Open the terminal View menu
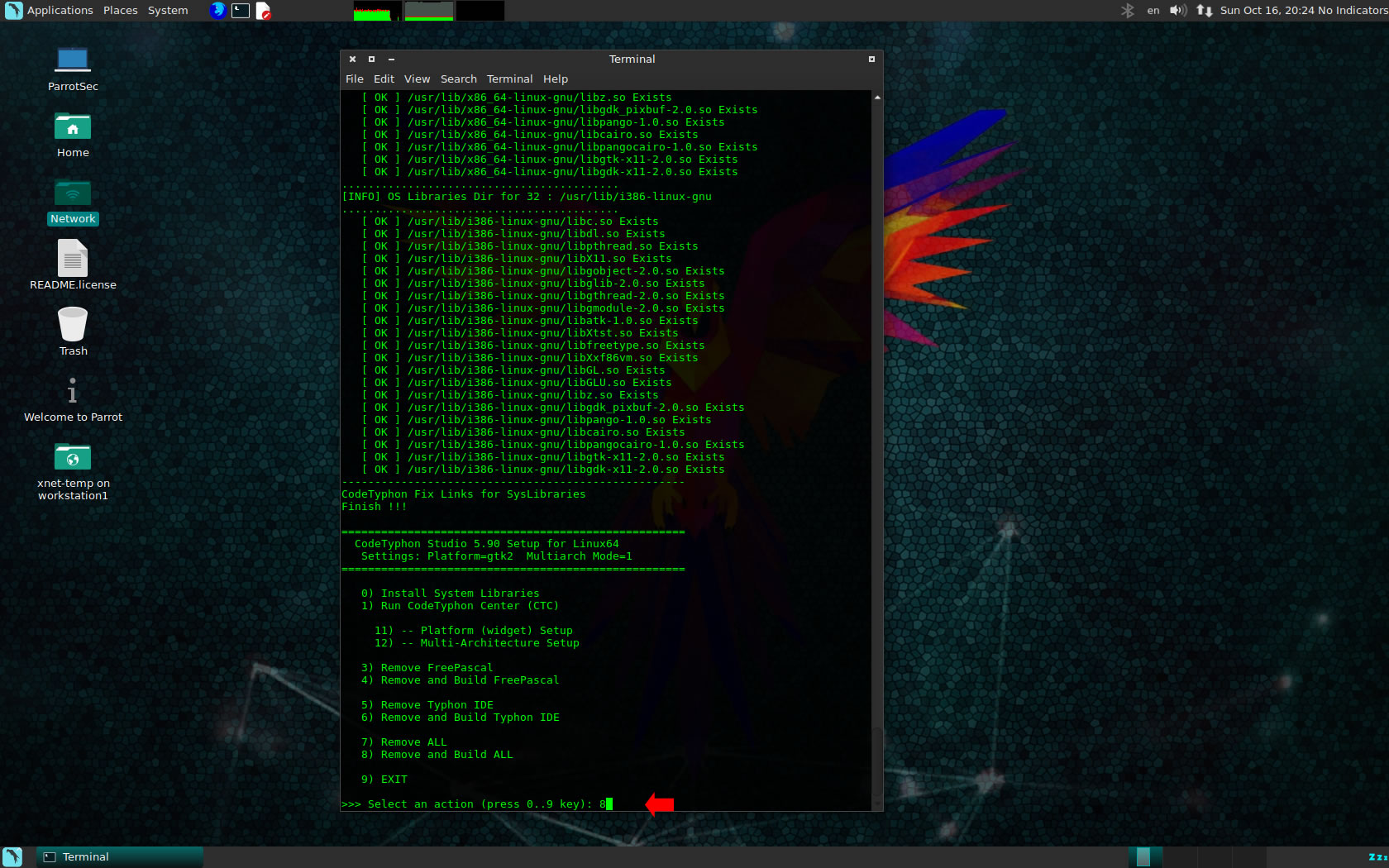 [x=417, y=79]
